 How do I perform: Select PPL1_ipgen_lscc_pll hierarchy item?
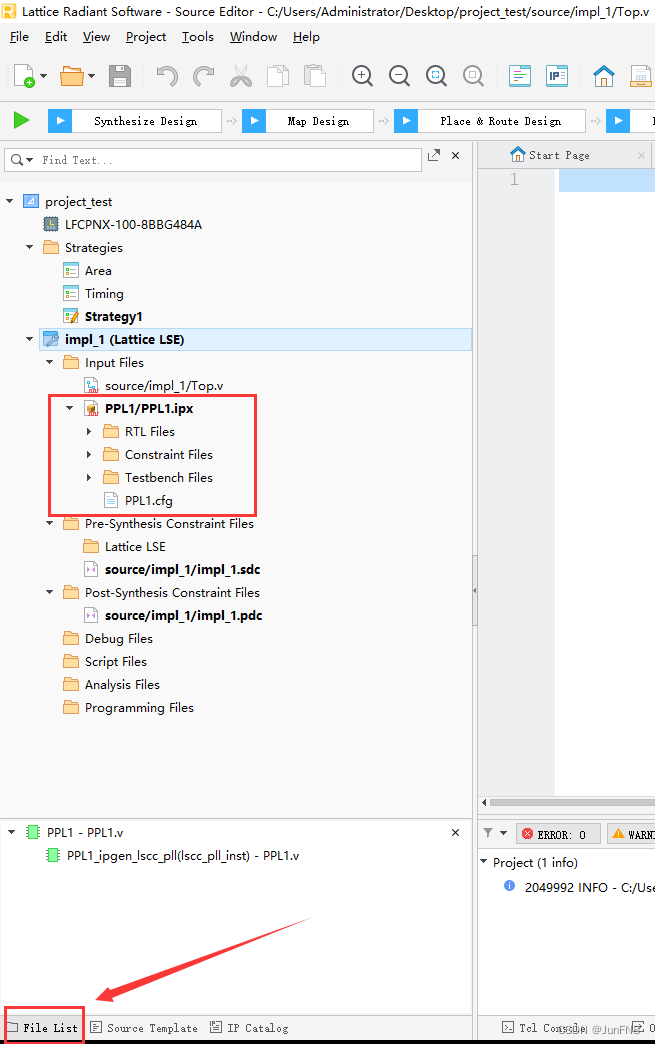(x=182, y=856)
